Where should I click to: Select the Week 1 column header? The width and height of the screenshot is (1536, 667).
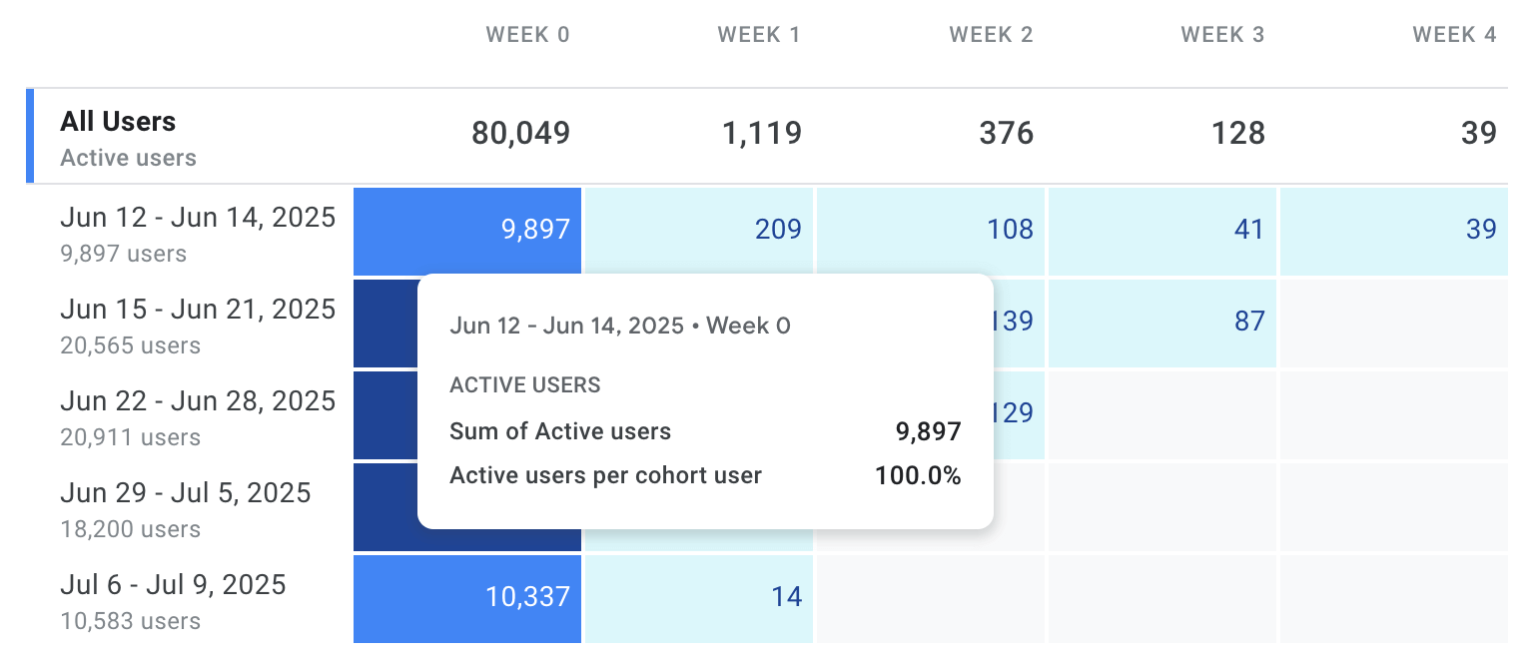pyautogui.click(x=760, y=34)
